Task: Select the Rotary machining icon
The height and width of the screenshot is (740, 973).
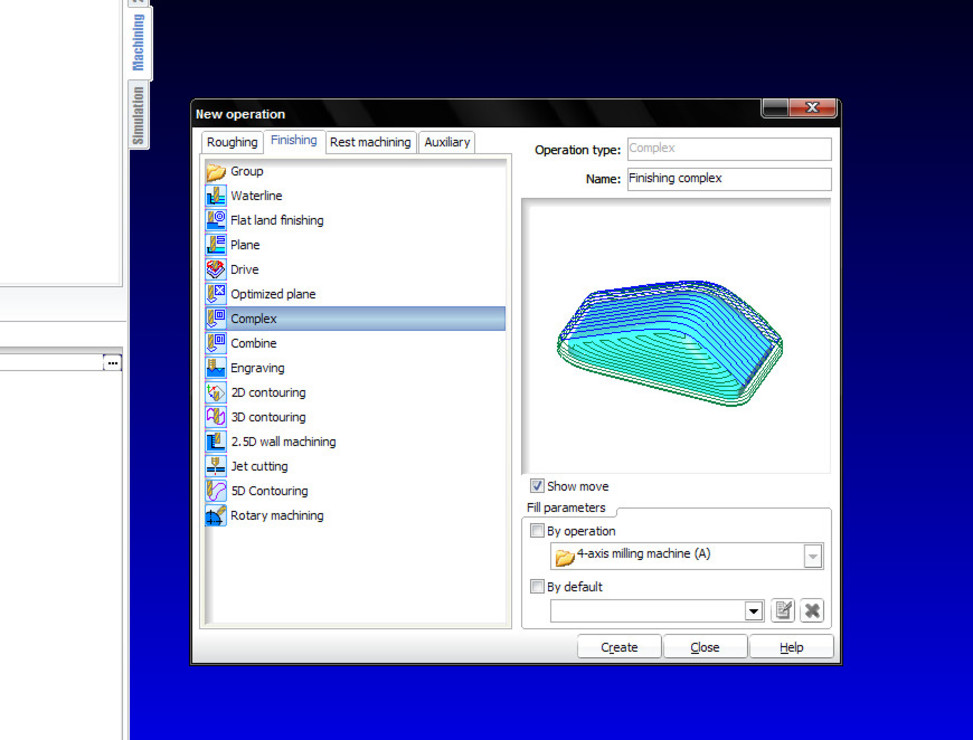Action: [x=216, y=515]
